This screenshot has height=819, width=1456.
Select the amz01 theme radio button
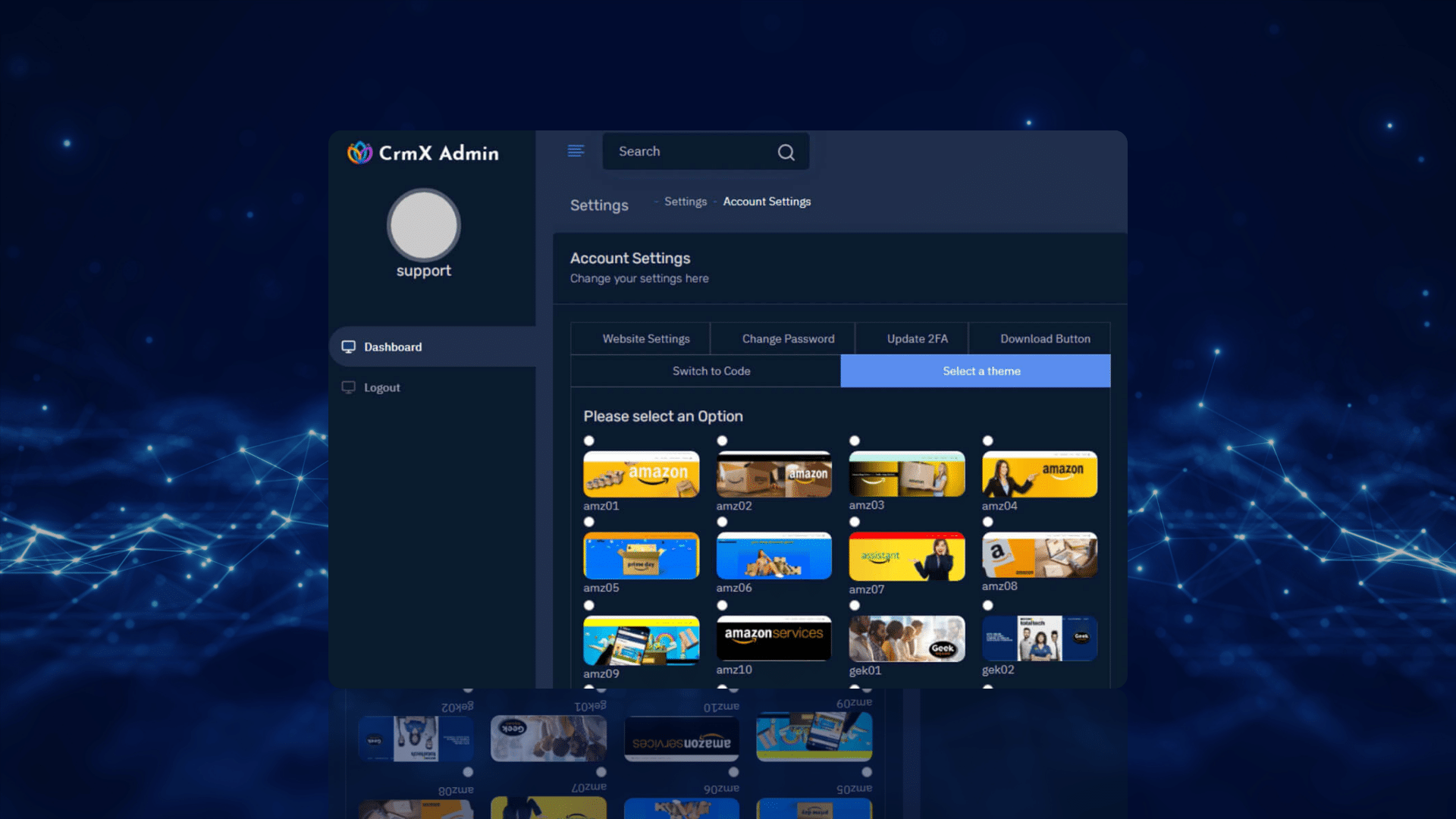[589, 440]
